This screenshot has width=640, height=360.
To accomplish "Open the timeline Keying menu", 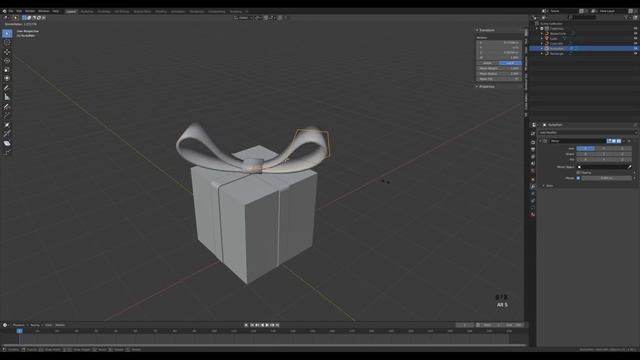I will [36, 325].
